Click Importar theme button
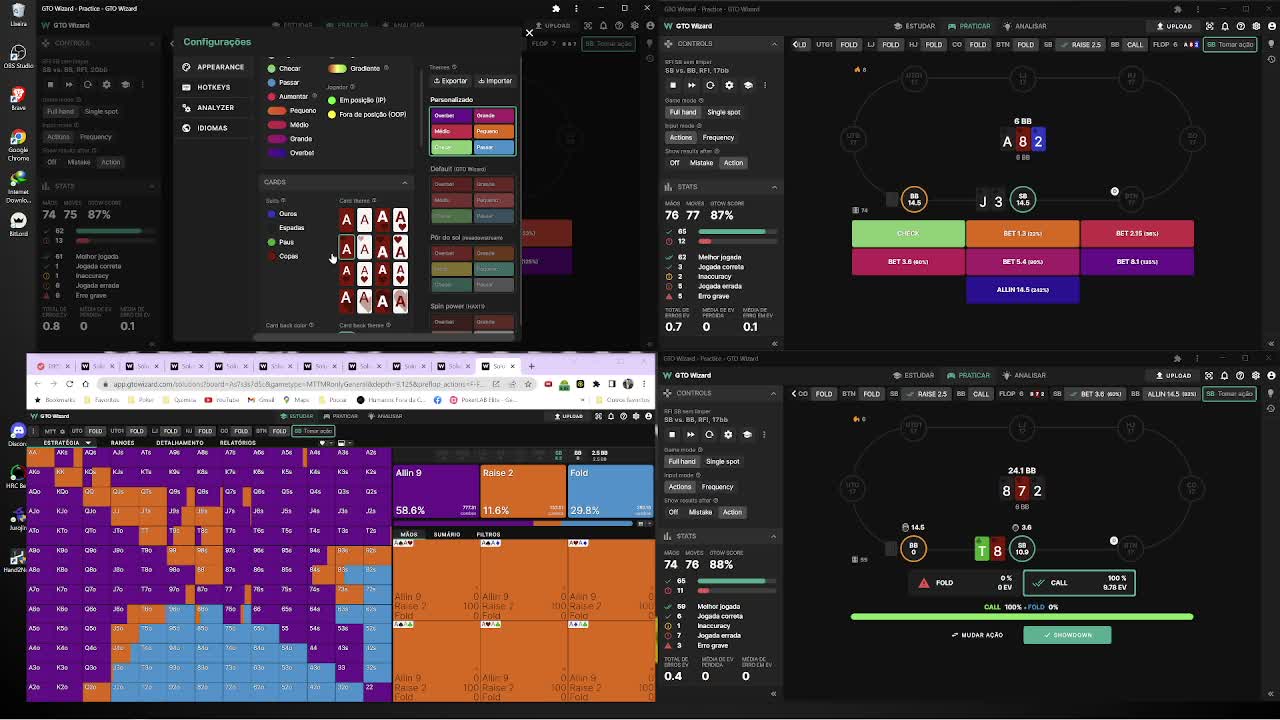 click(x=495, y=81)
